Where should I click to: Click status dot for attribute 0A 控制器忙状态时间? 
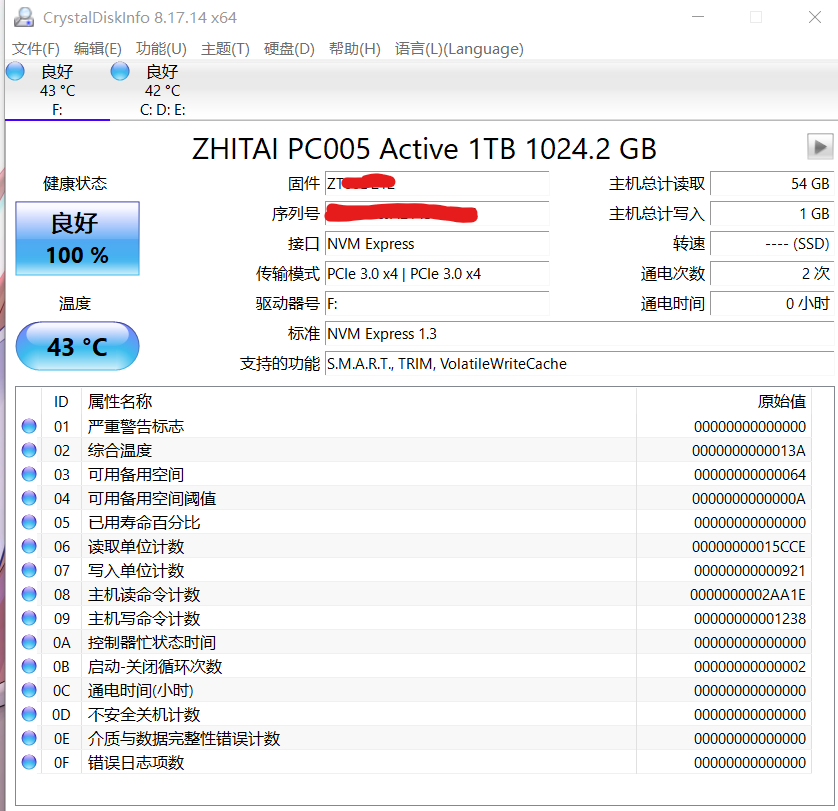coord(29,642)
